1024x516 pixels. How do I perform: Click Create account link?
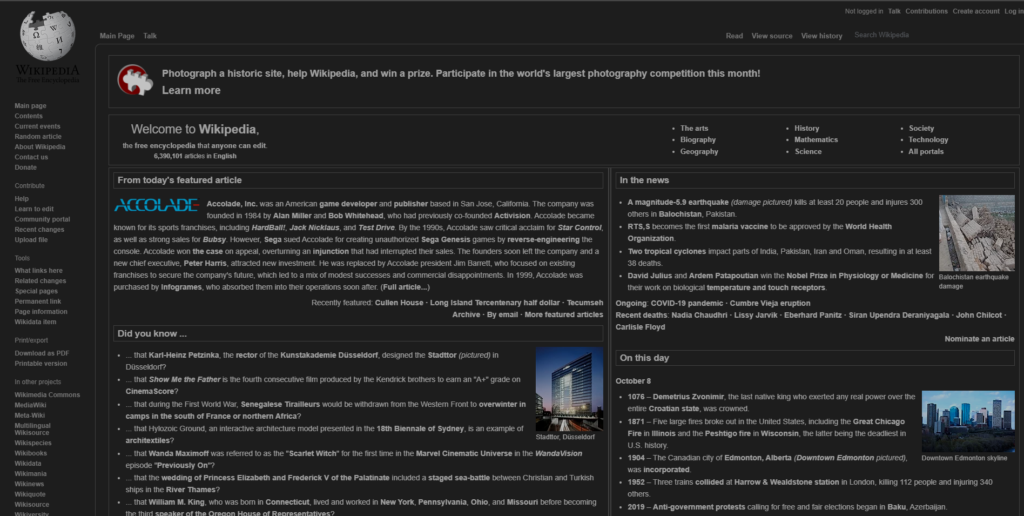(x=975, y=11)
